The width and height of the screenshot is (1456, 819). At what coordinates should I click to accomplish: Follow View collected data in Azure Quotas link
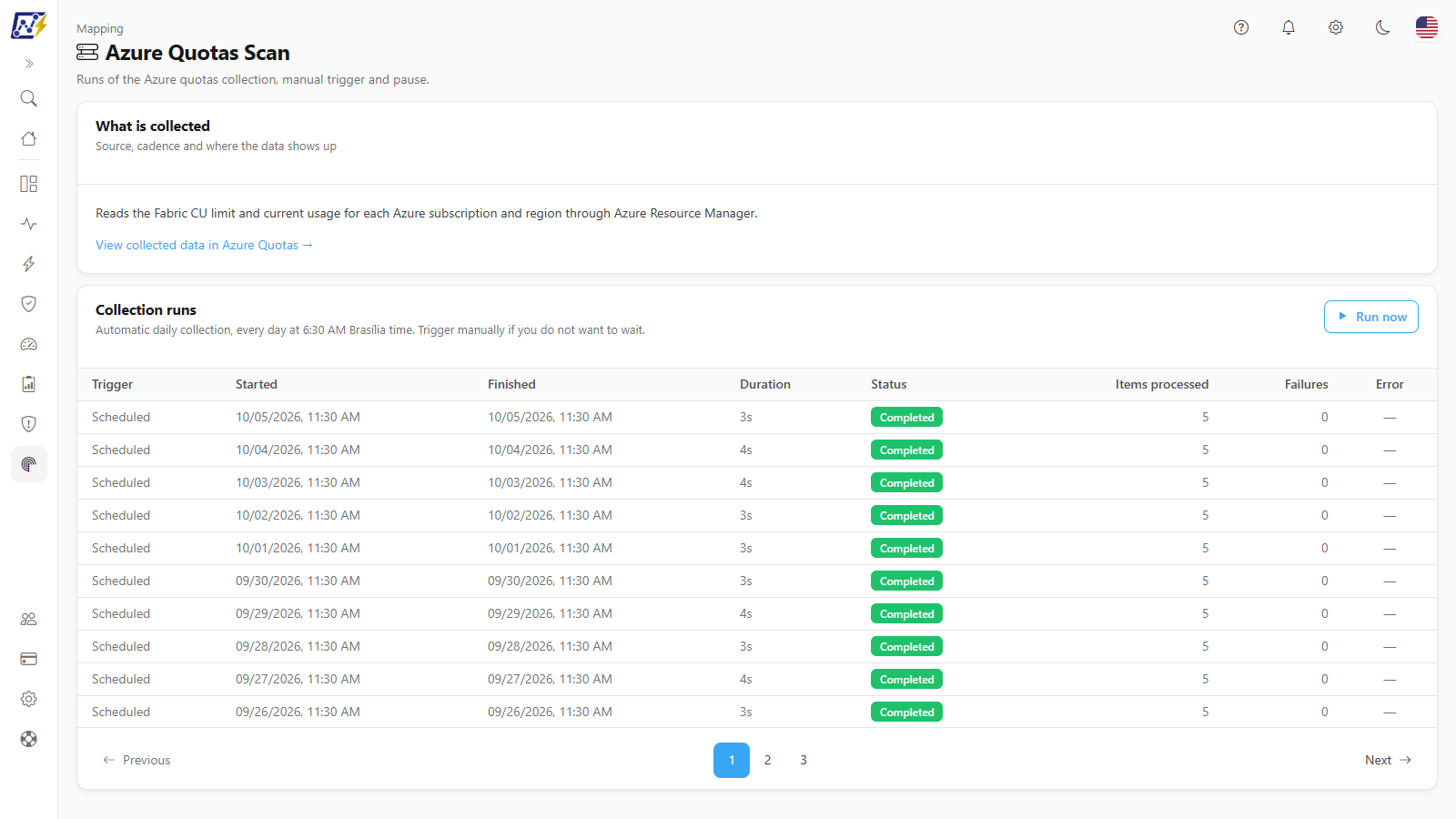204,245
